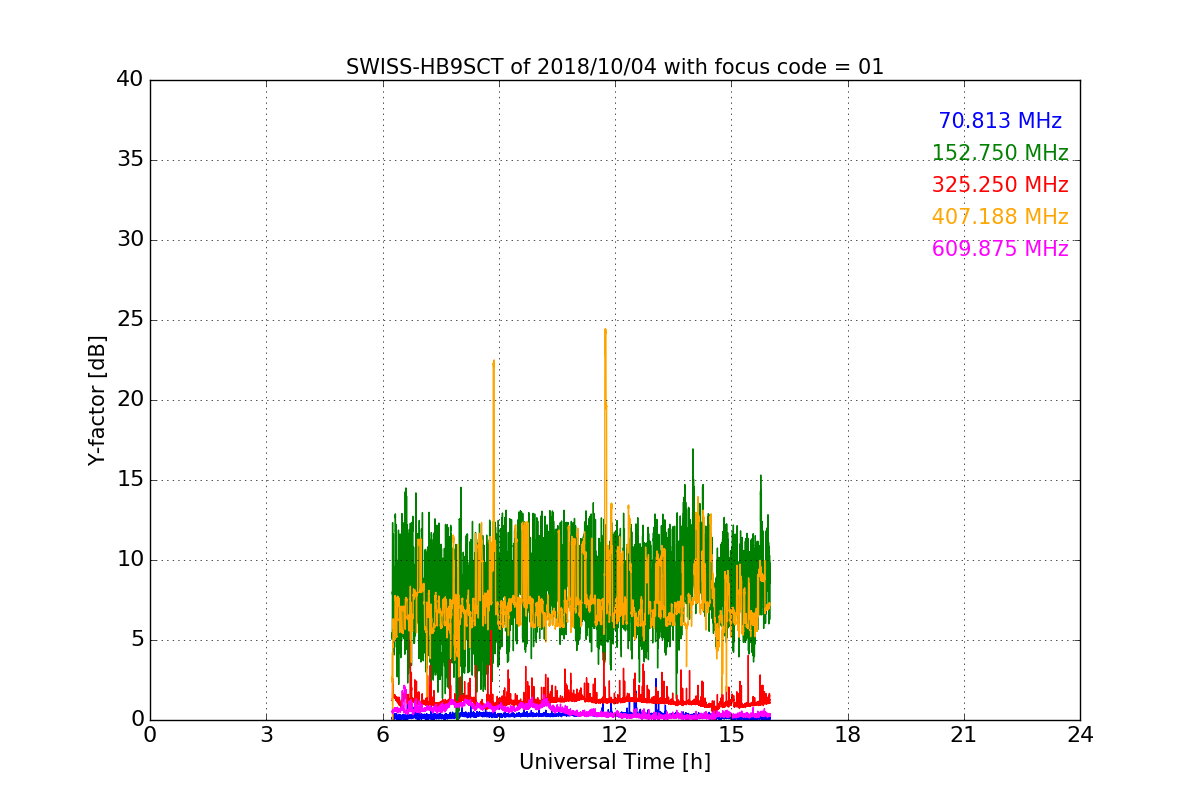Image resolution: width=1200 pixels, height=800 pixels.
Task: Click the y-axis tick label 20
Action: click(130, 400)
